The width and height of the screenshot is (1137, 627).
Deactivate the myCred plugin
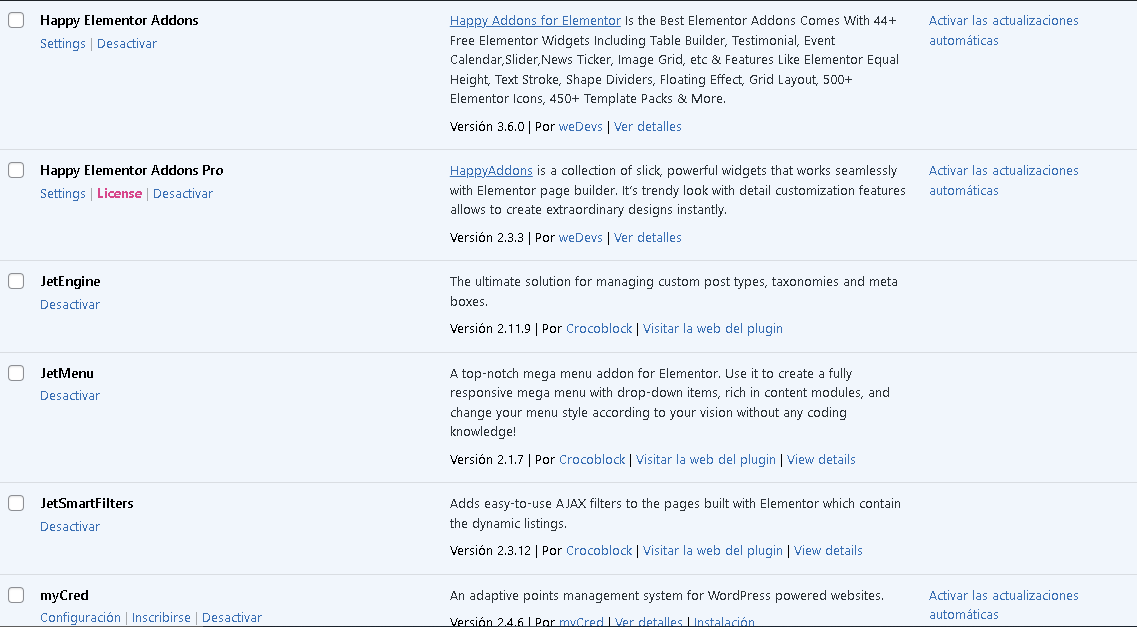pyautogui.click(x=232, y=618)
